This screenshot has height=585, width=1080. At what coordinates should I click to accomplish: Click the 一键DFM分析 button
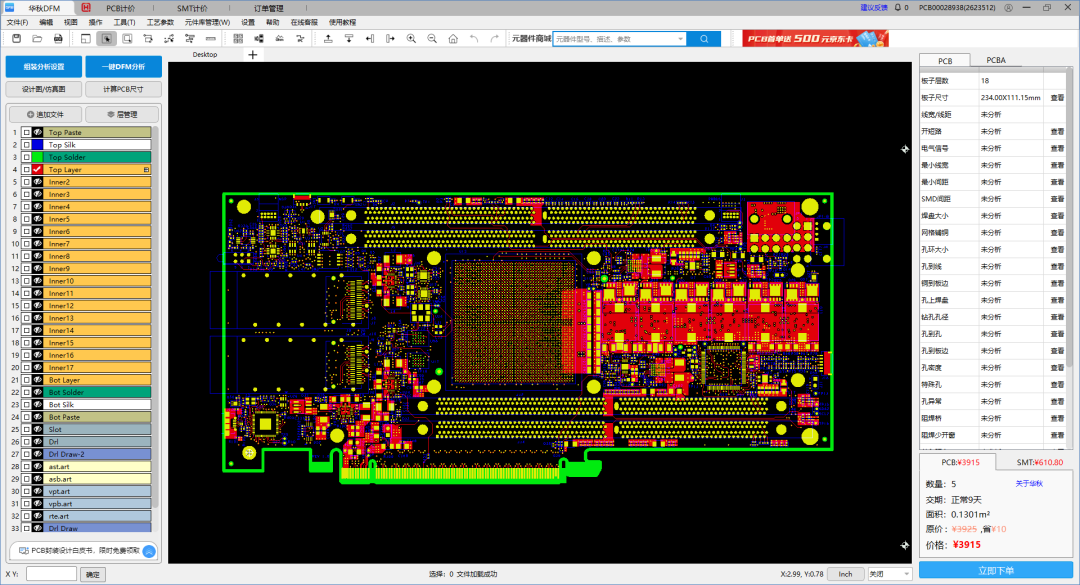122,67
